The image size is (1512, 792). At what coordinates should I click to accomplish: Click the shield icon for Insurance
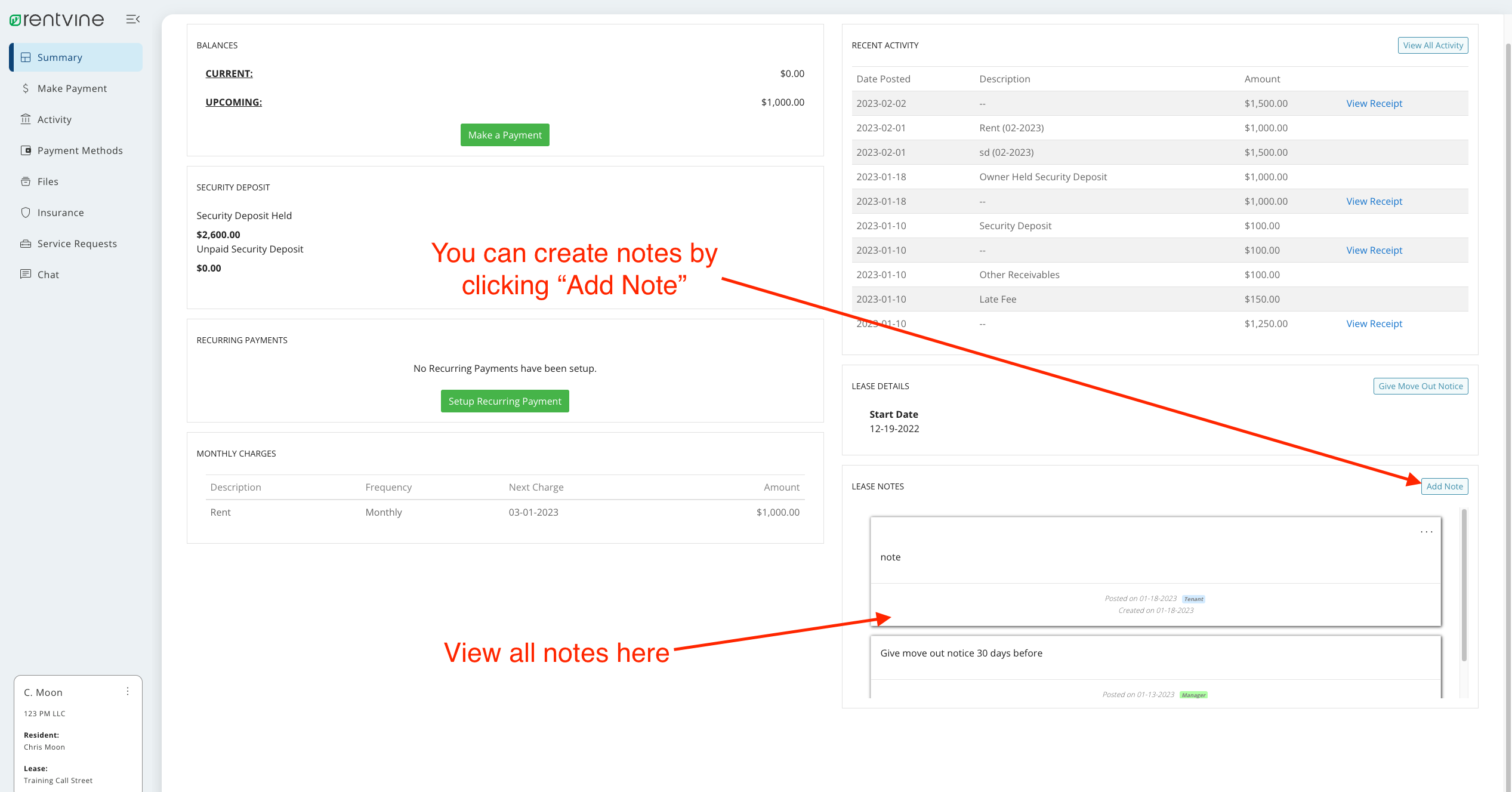[26, 212]
